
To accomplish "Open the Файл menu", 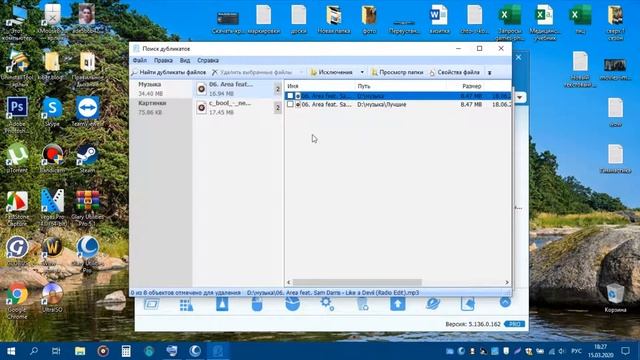I will 140,60.
